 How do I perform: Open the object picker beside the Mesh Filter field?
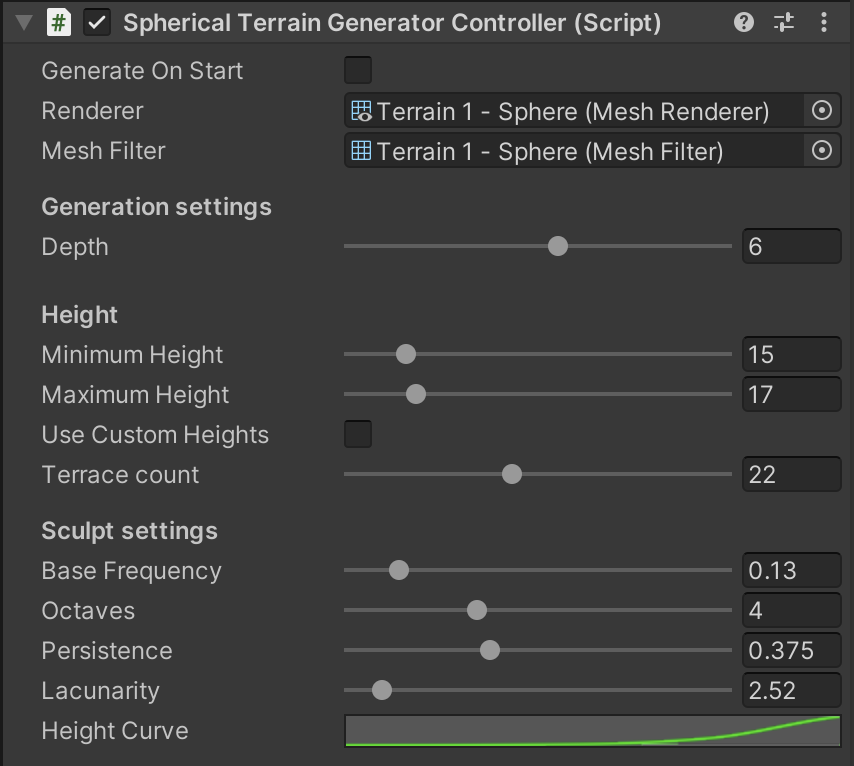pyautogui.click(x=822, y=150)
